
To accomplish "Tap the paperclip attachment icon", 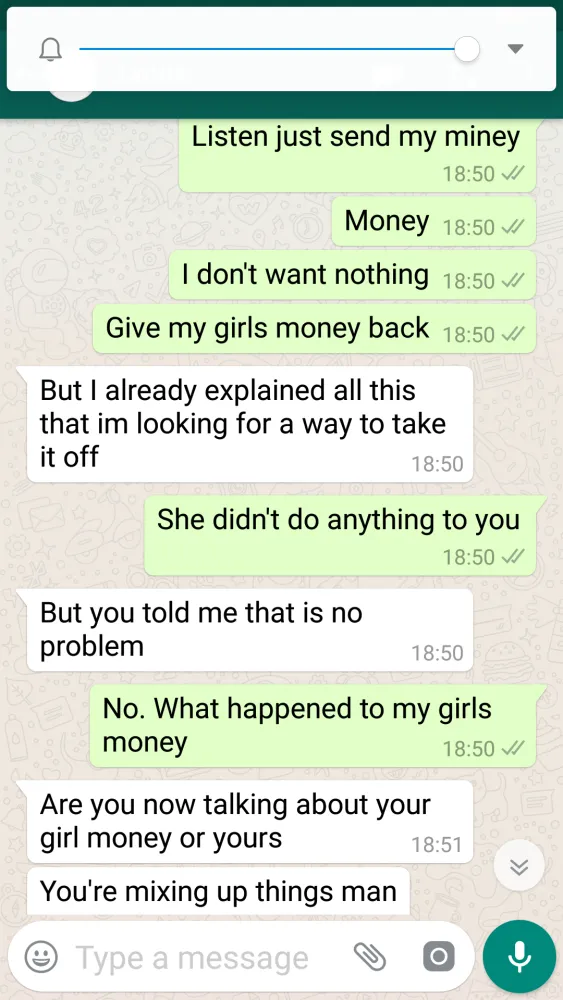I will 370,957.
